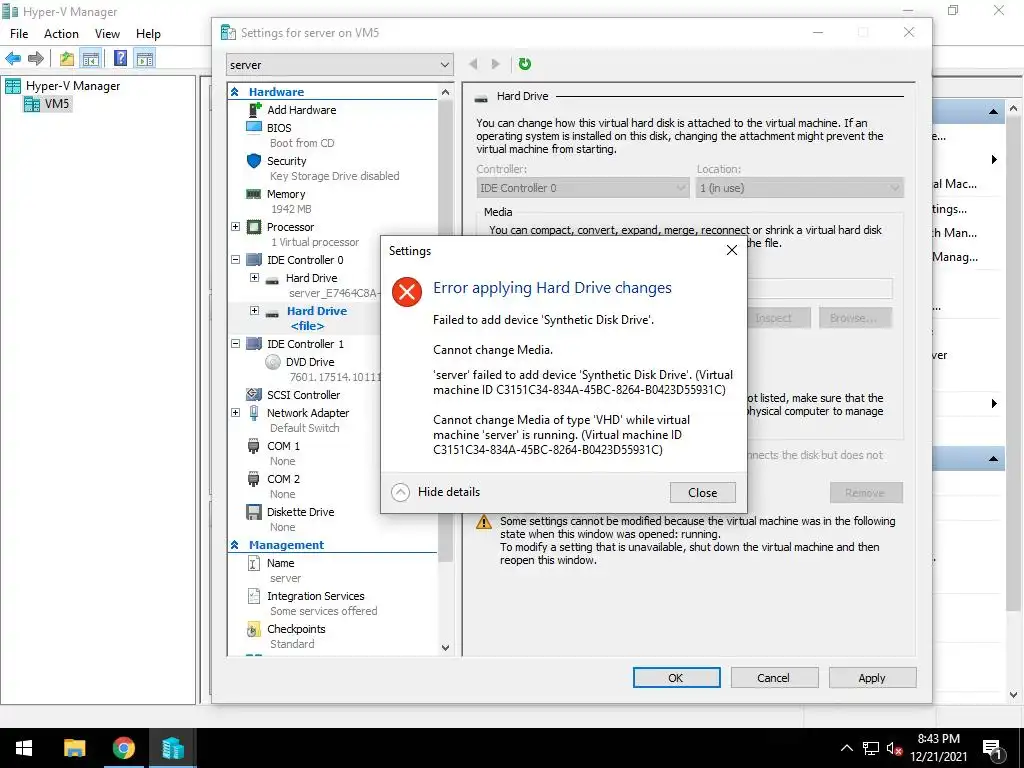Image resolution: width=1024 pixels, height=768 pixels.
Task: Click the back arrow in Hyper-V Manager toolbar
Action: click(12, 59)
